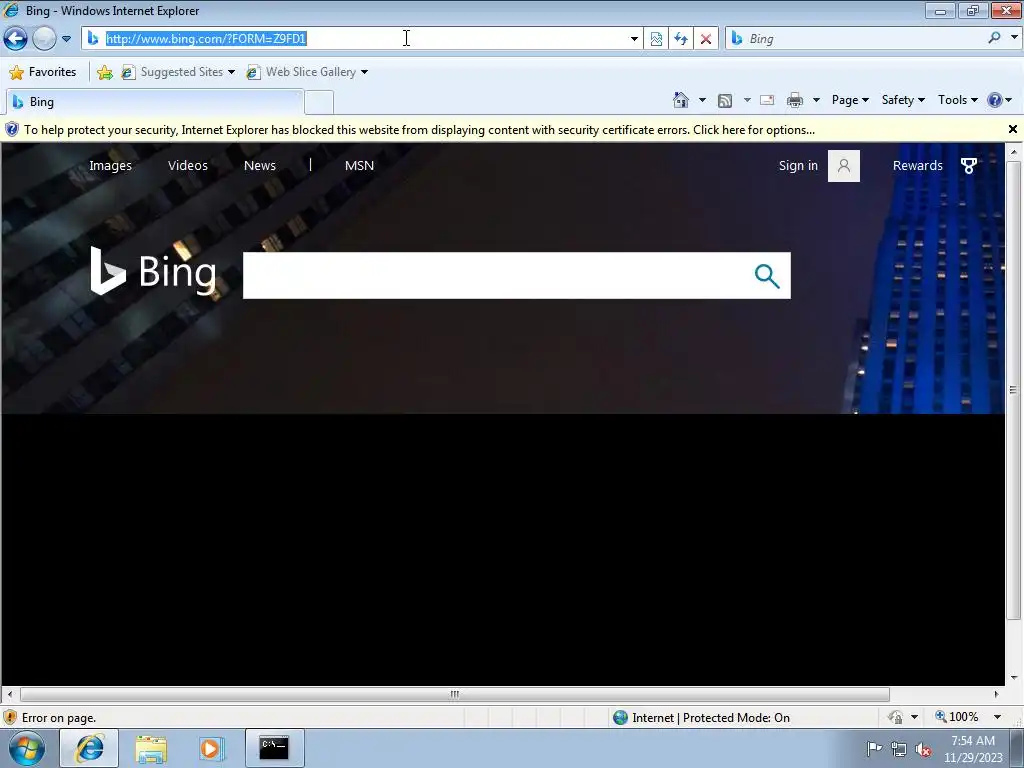1024x768 pixels.
Task: Open the search provider dropdown arrow
Action: coord(1014,37)
